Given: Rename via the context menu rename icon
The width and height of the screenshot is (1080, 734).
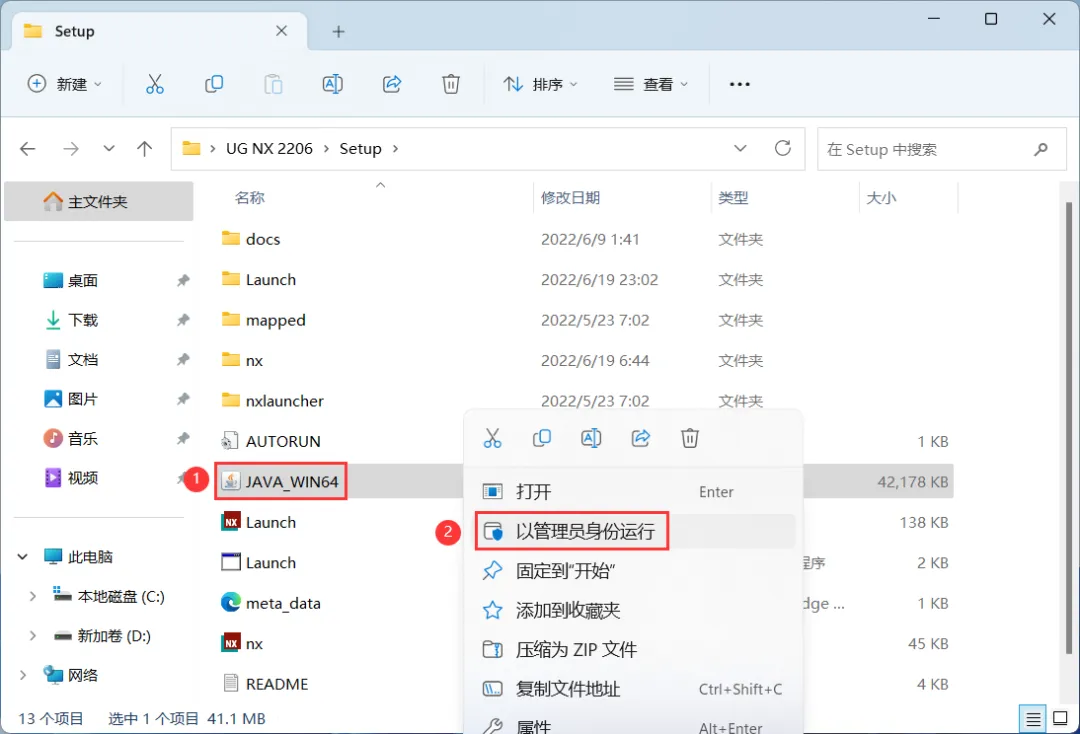Looking at the screenshot, I should pyautogui.click(x=591, y=438).
